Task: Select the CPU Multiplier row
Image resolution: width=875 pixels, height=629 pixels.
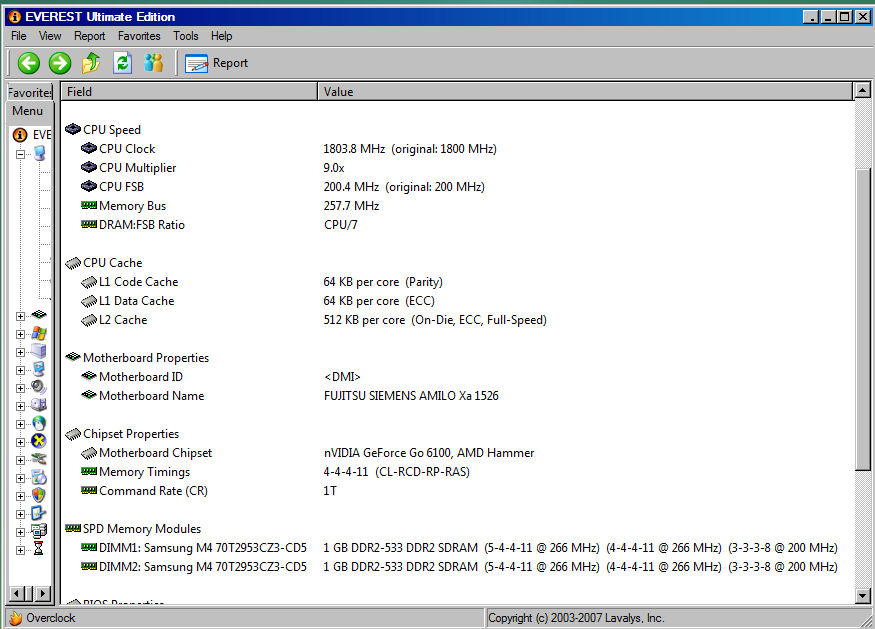Action: [456, 168]
